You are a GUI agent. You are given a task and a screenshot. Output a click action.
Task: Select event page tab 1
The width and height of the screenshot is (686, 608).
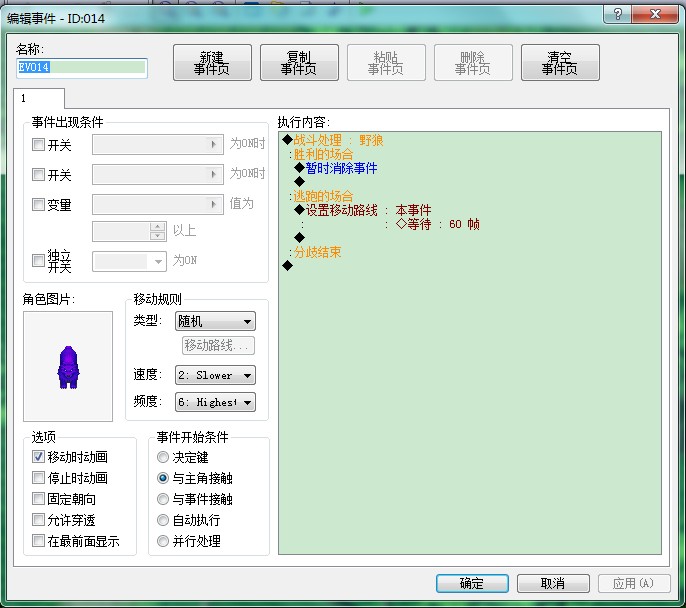tap(39, 98)
